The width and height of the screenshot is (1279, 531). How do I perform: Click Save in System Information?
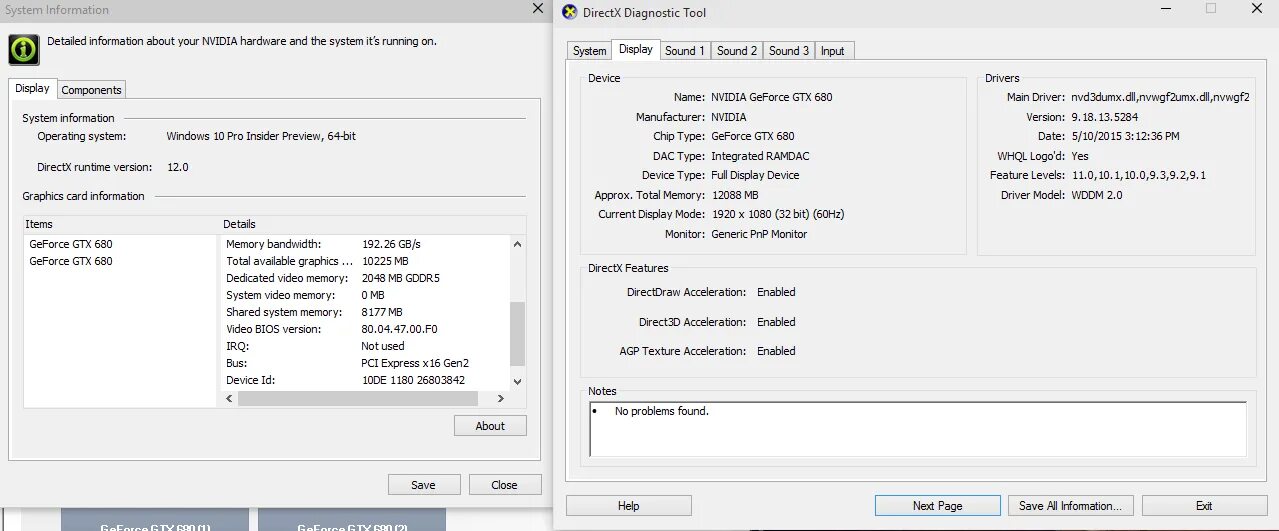point(424,485)
